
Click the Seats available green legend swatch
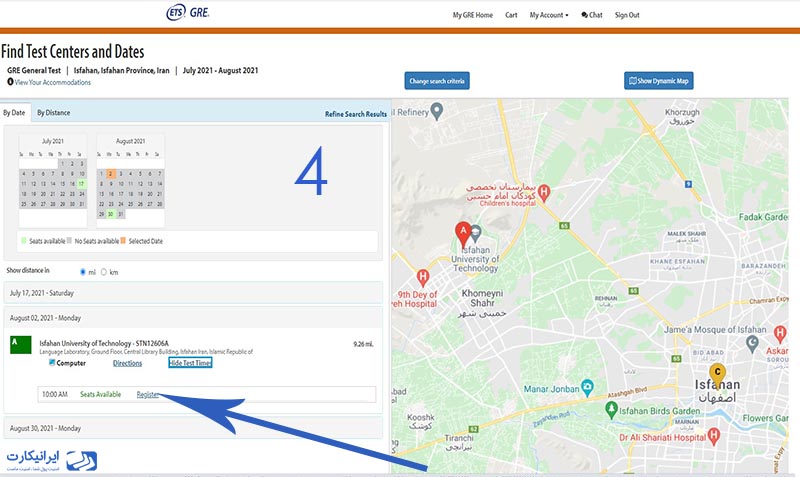(x=23, y=241)
